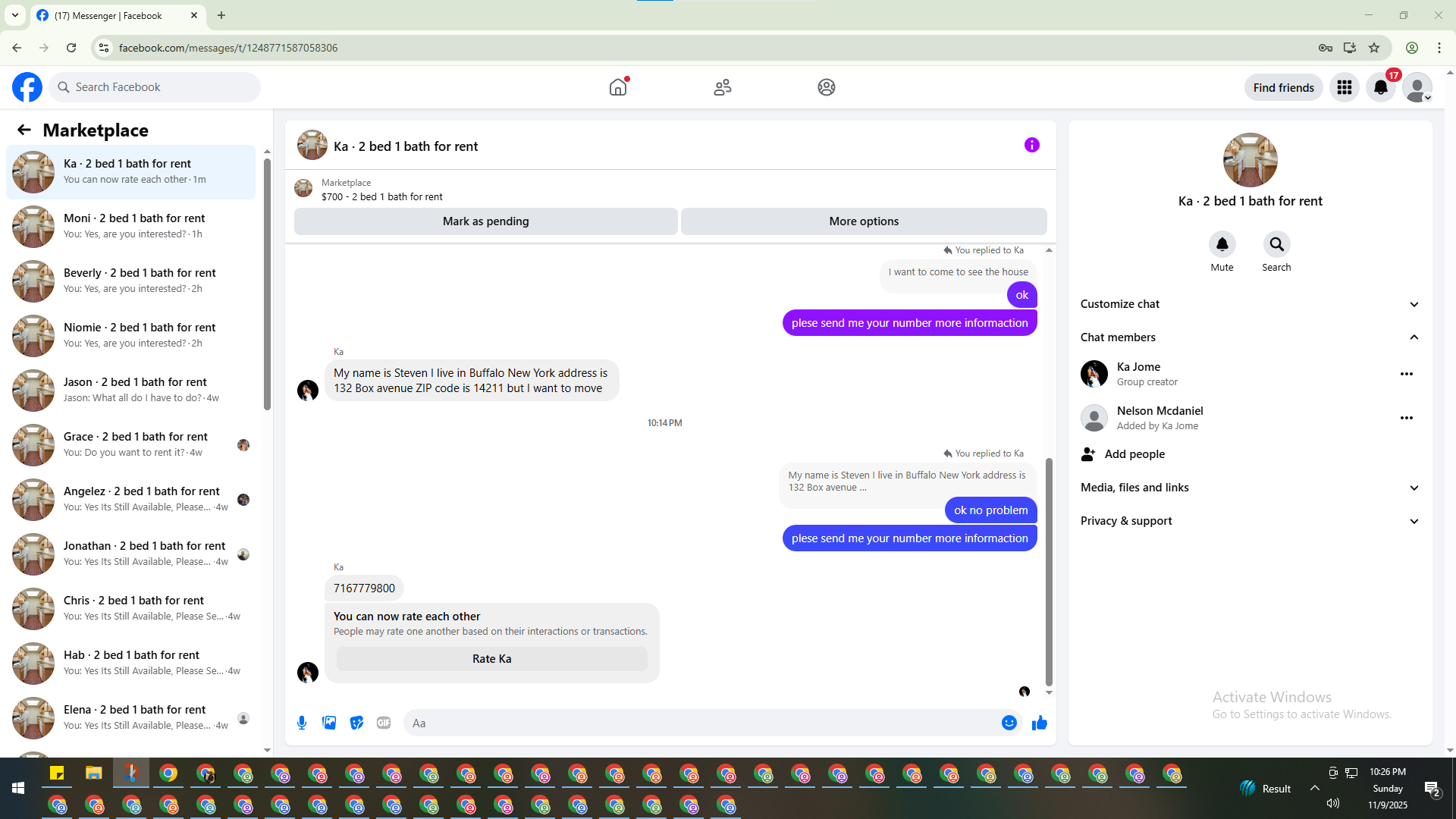The width and height of the screenshot is (1456, 819).
Task: Open the Angelez 2 bed 1 bath chat
Action: click(x=131, y=500)
